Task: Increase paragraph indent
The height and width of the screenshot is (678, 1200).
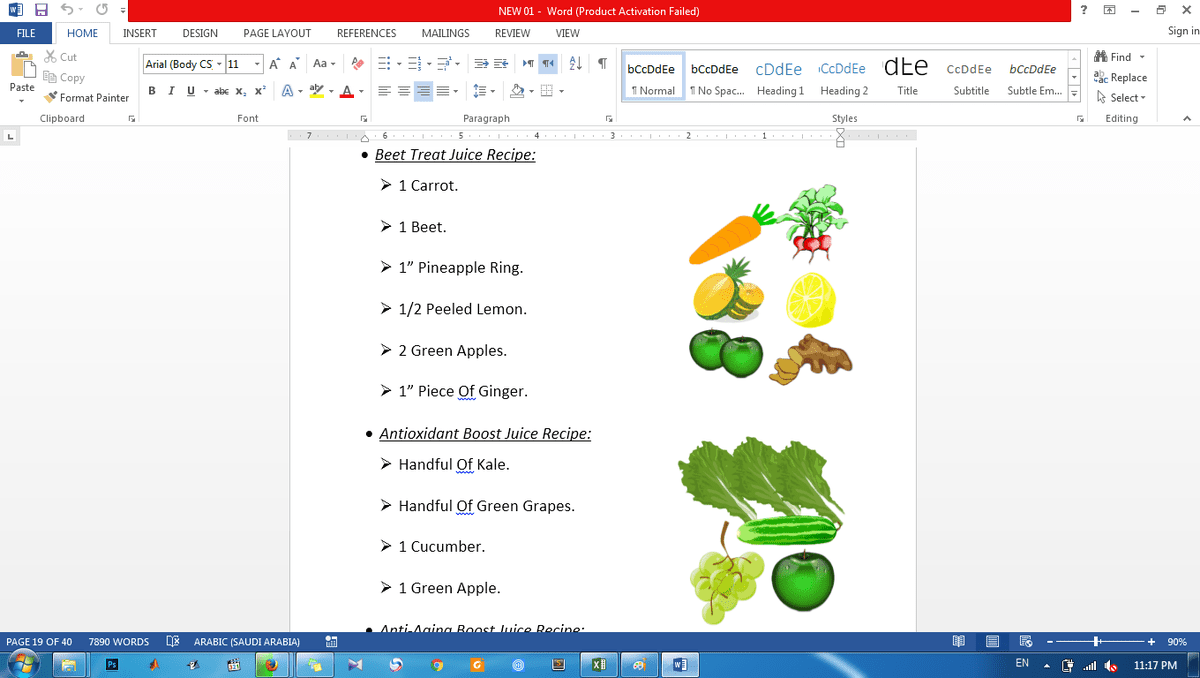Action: click(501, 64)
